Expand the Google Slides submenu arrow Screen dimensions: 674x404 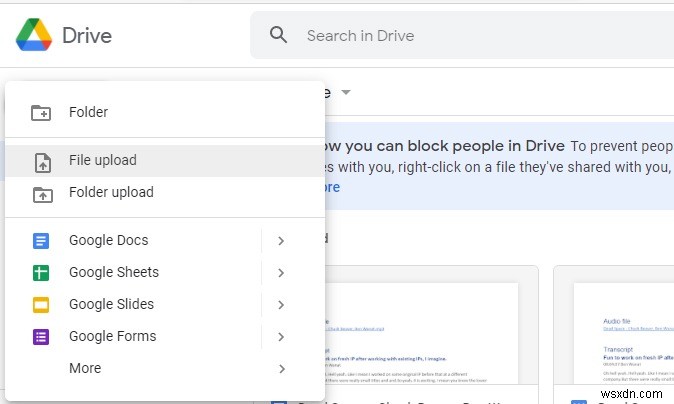(282, 305)
